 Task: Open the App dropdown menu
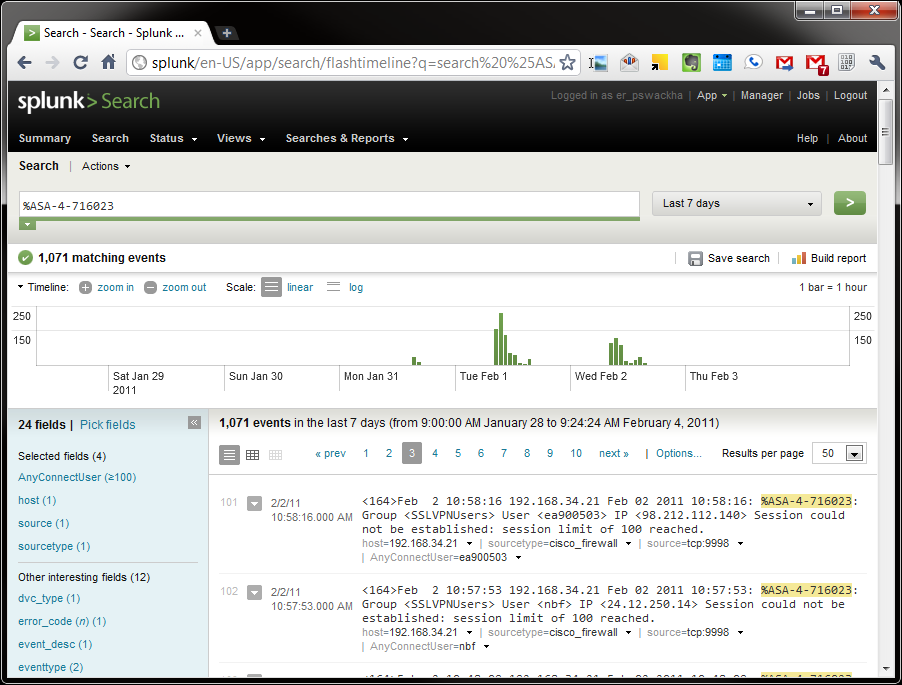[x=712, y=95]
